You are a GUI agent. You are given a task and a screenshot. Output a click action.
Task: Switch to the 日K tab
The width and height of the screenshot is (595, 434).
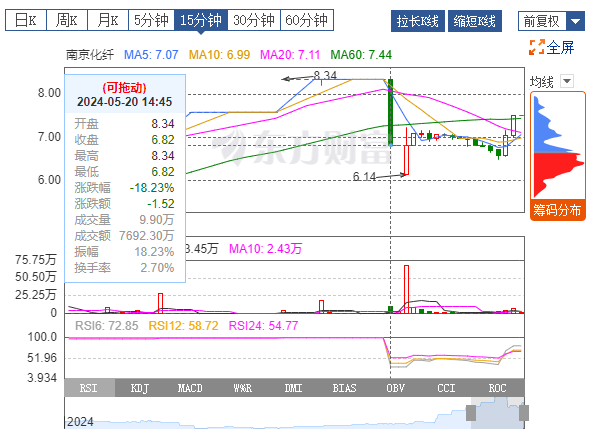click(26, 20)
